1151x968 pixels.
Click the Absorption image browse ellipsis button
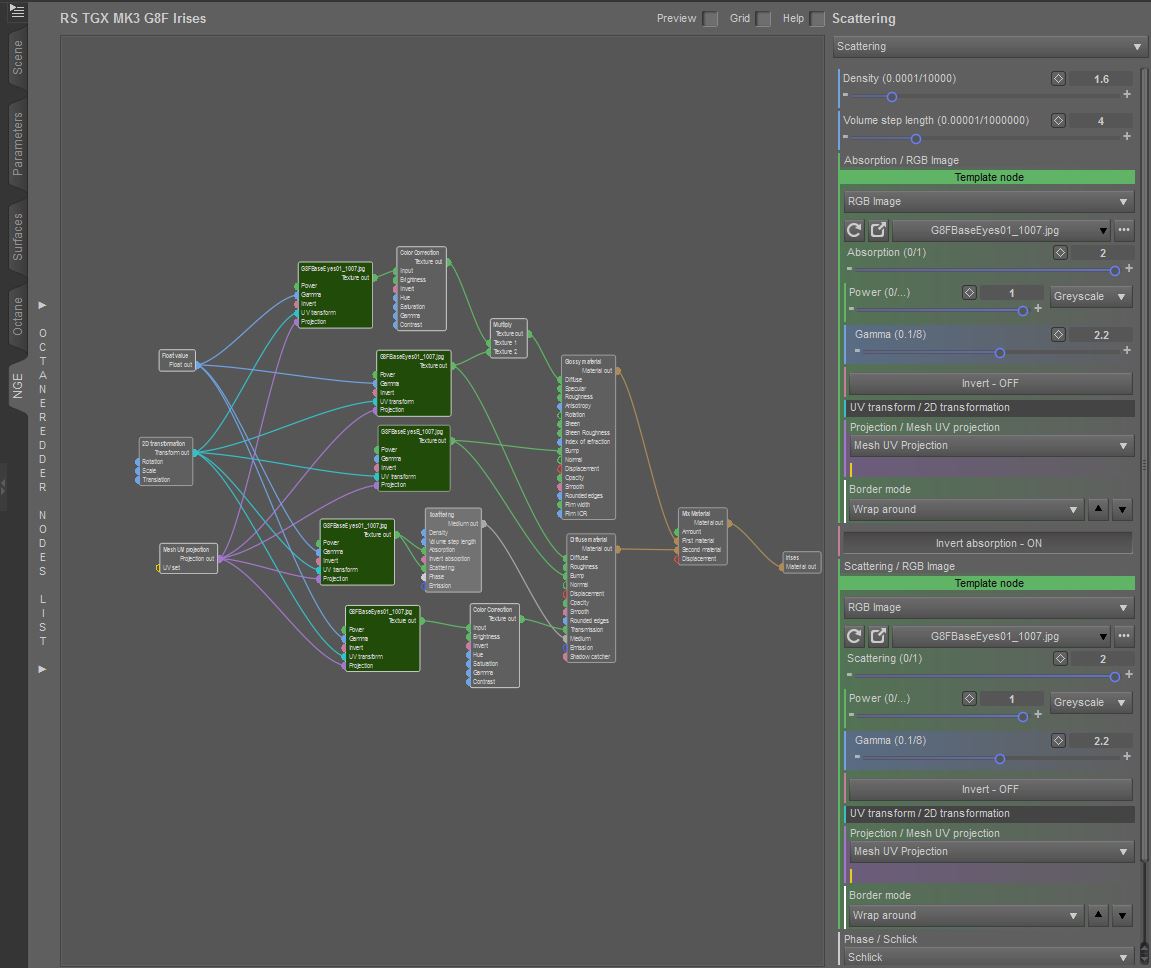[1124, 230]
